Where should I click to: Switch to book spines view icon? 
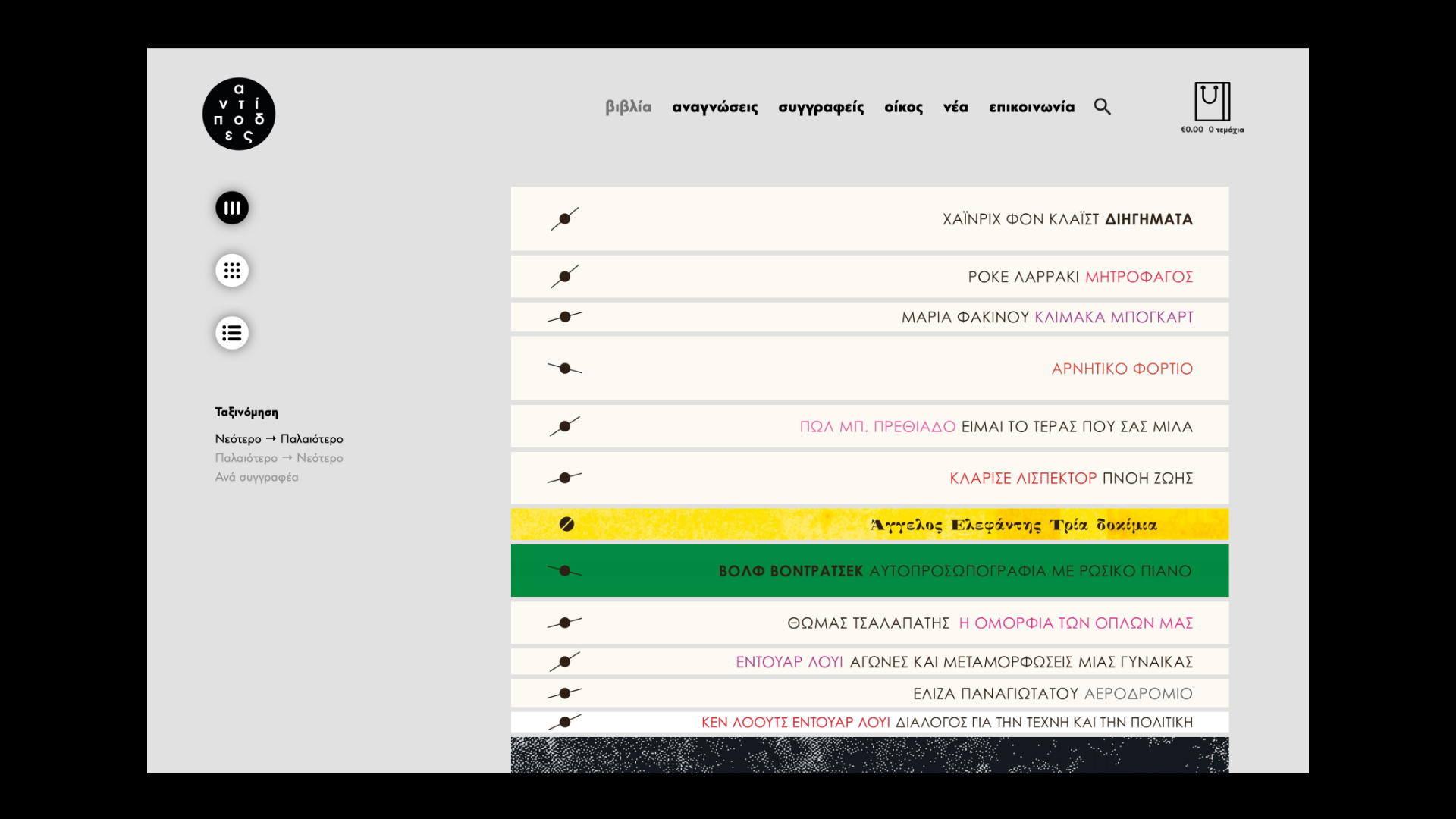coord(232,208)
